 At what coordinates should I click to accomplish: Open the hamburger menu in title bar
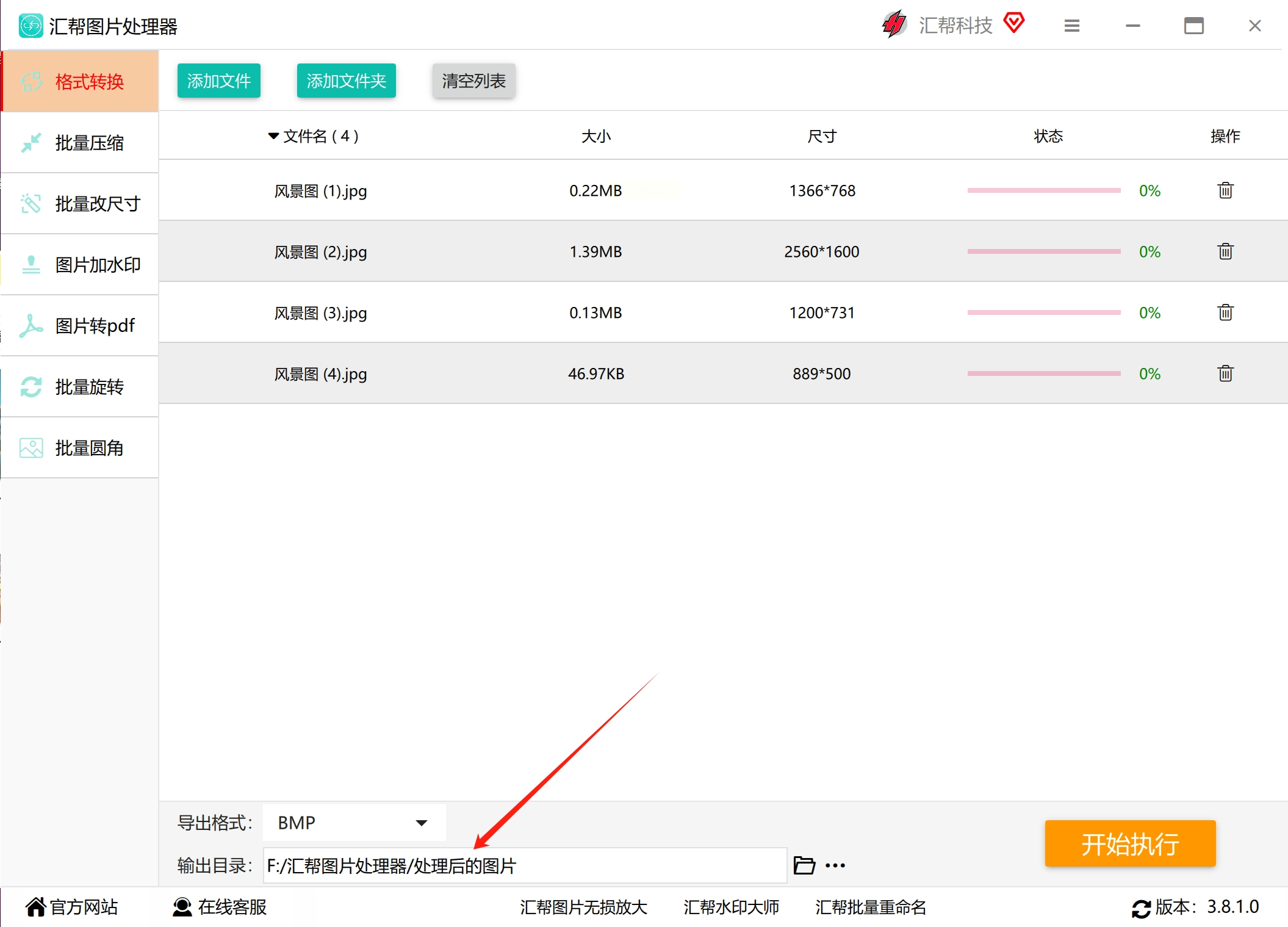(x=1071, y=26)
